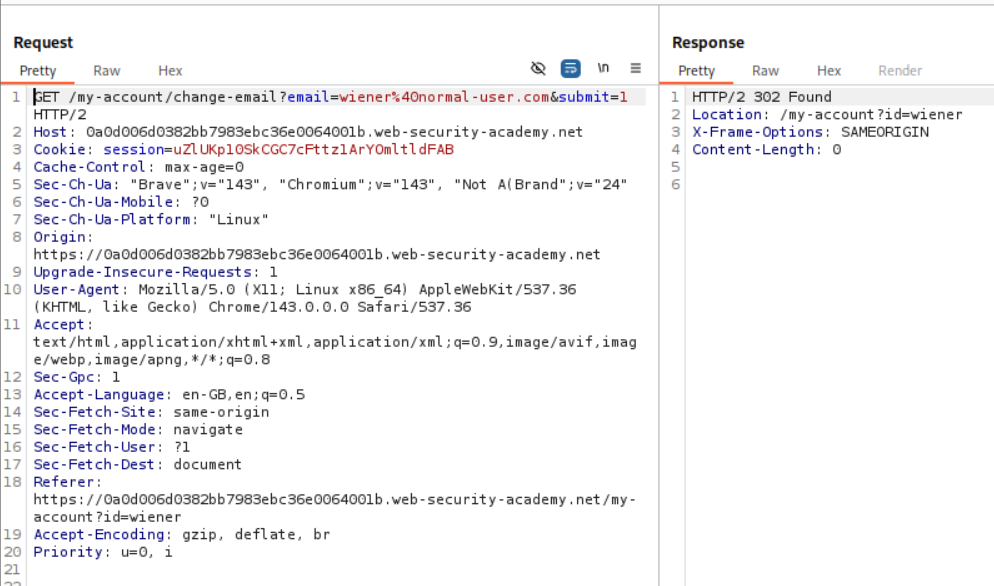The width and height of the screenshot is (994, 586).
Task: Select the Response Pretty tab
Action: [696, 71]
